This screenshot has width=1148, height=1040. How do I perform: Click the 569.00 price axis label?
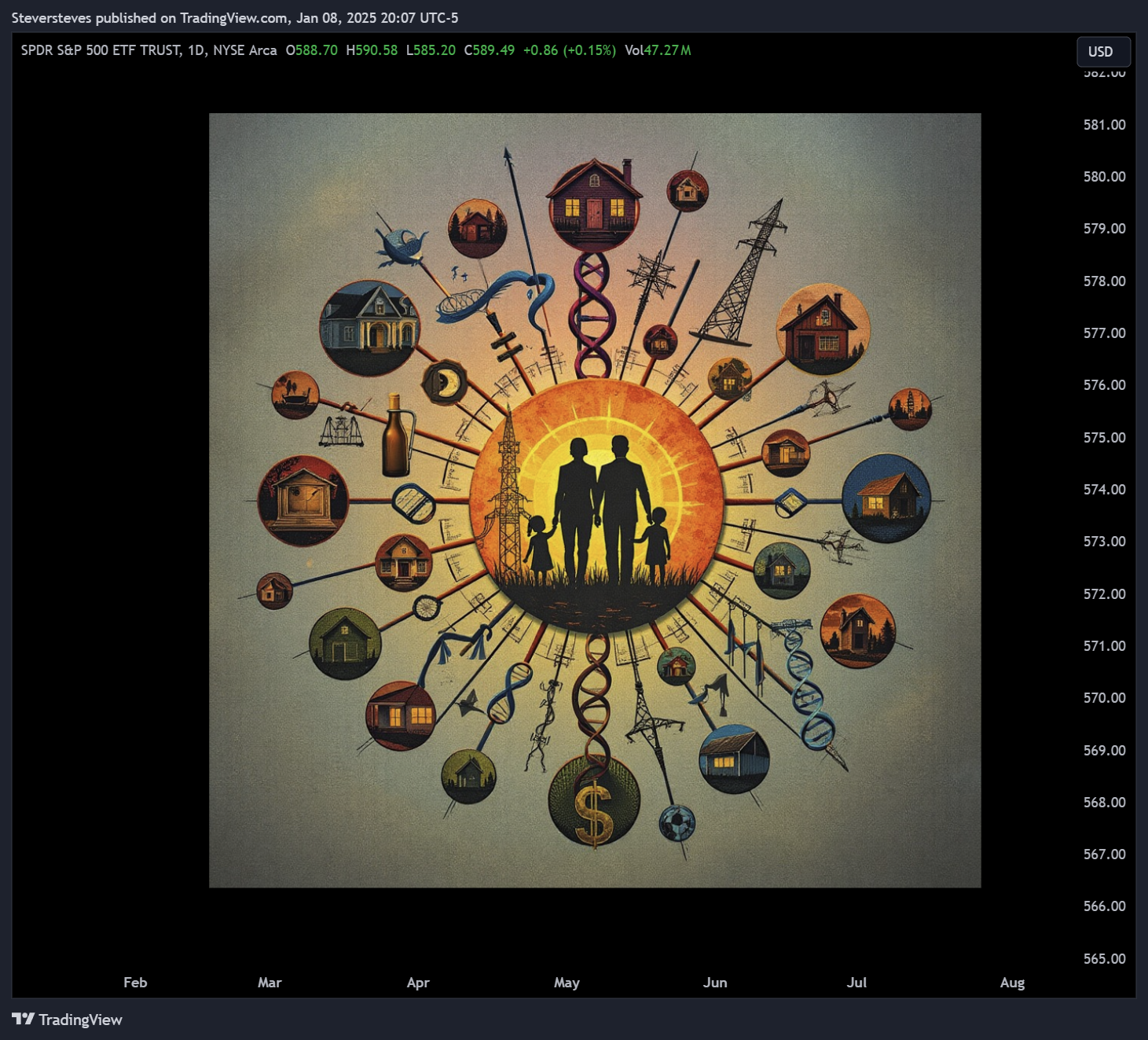1104,751
